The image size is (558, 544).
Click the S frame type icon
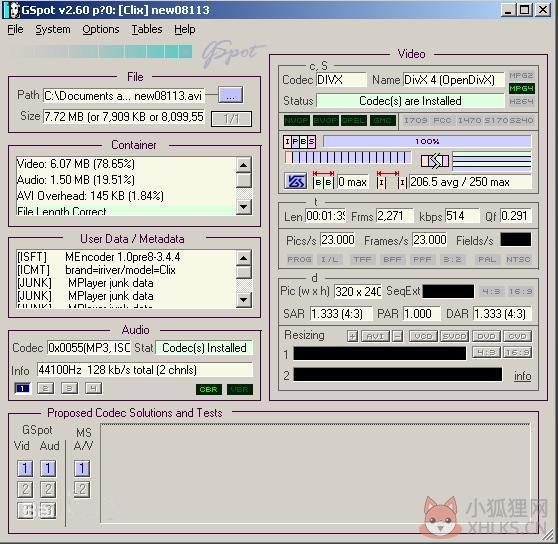[311, 141]
